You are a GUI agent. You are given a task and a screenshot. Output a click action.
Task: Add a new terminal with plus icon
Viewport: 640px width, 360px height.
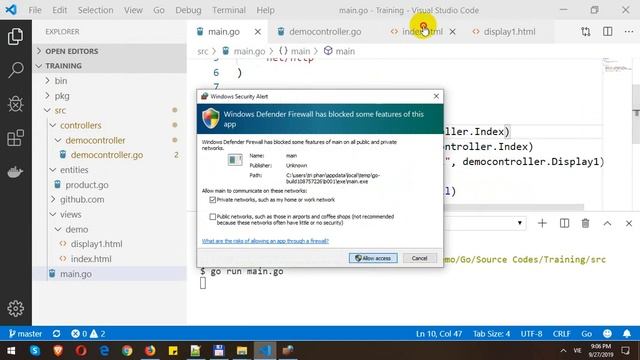(x=542, y=223)
